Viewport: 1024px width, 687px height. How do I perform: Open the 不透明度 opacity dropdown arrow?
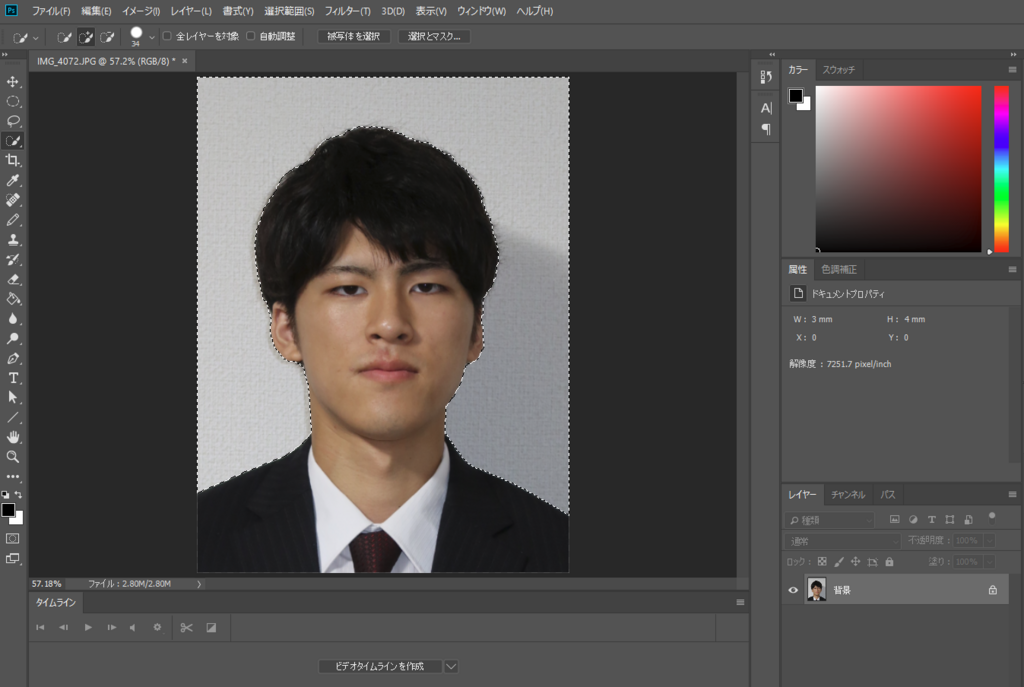(990, 541)
